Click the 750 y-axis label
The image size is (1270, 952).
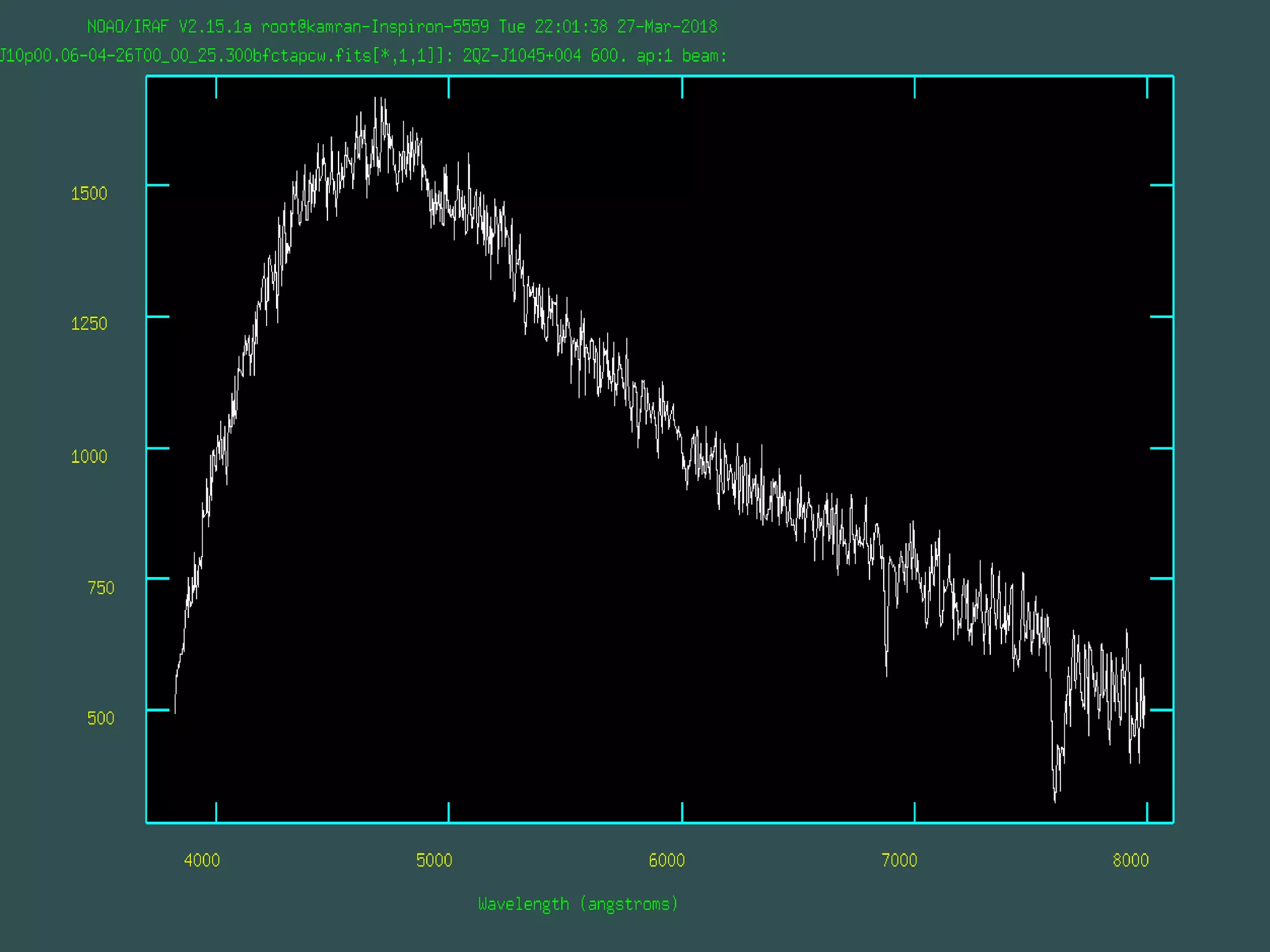(100, 588)
